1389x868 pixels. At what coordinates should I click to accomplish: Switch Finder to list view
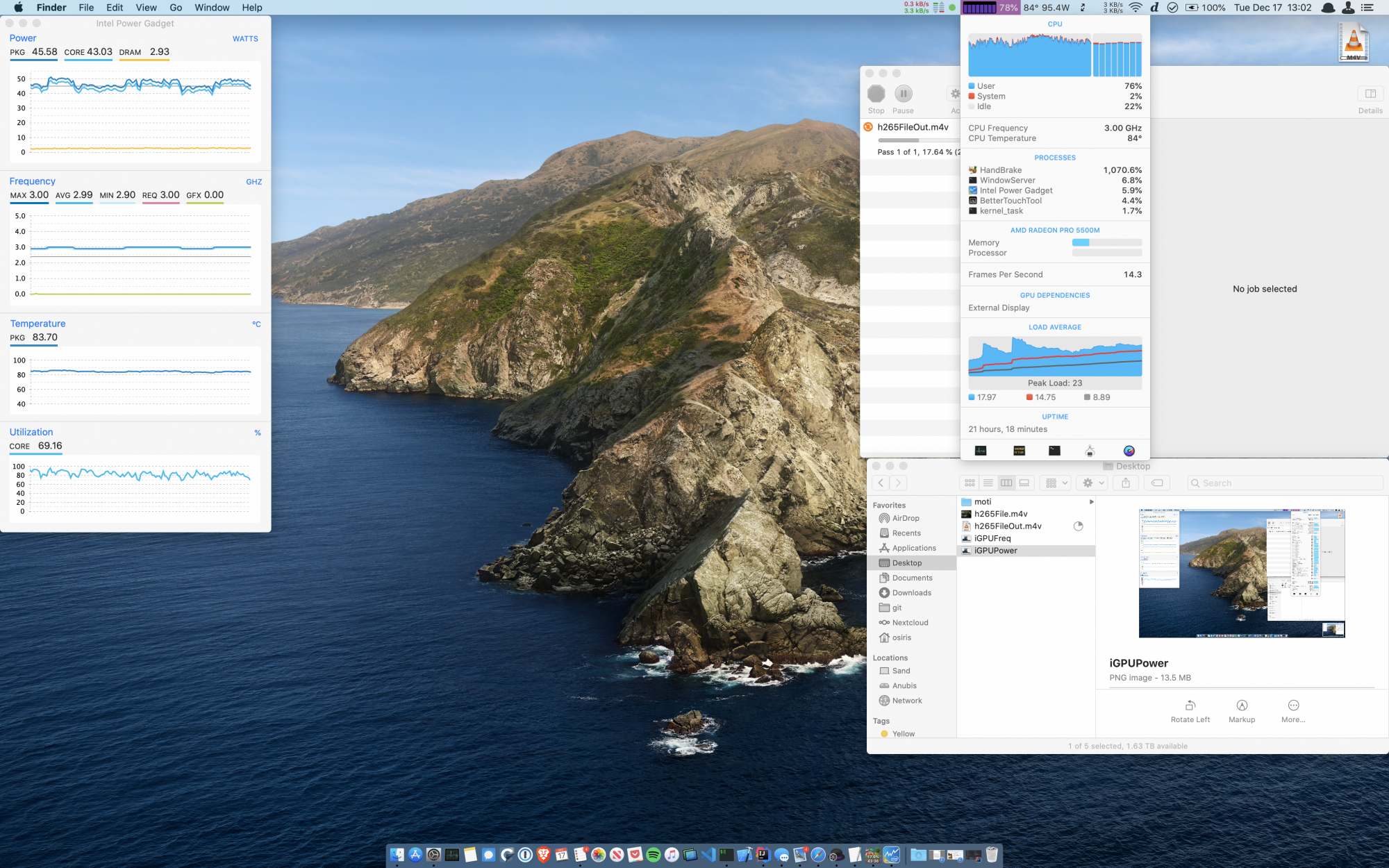click(988, 483)
